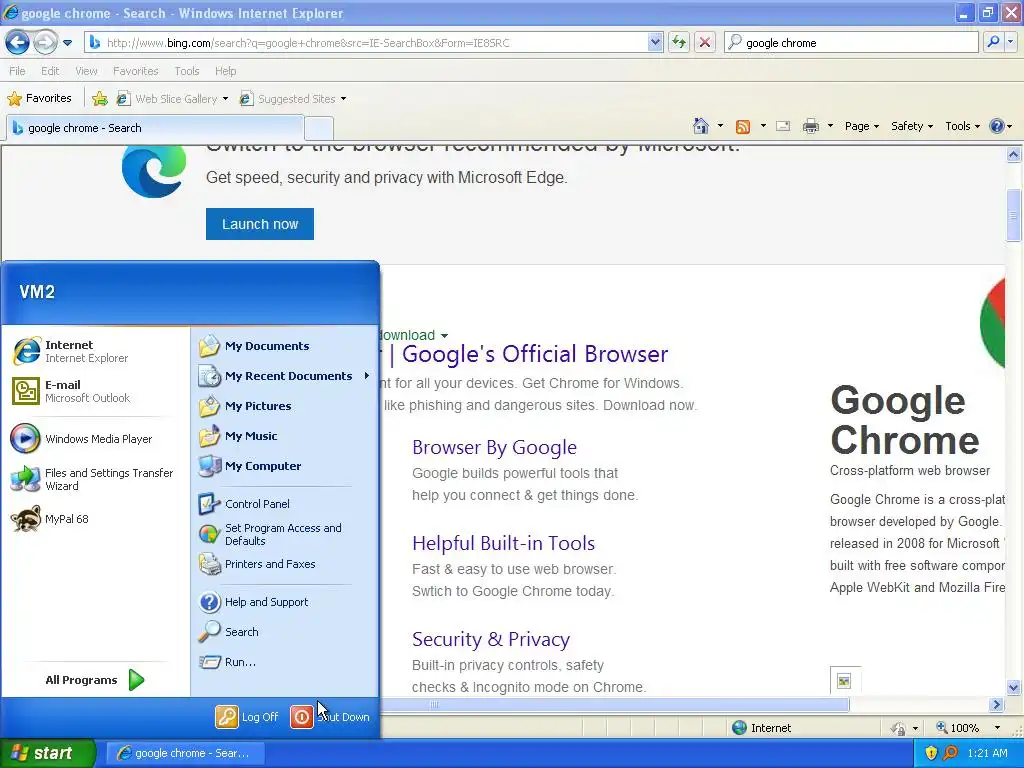The width and height of the screenshot is (1024, 768).
Task: Open the Help menu
Action: (226, 71)
